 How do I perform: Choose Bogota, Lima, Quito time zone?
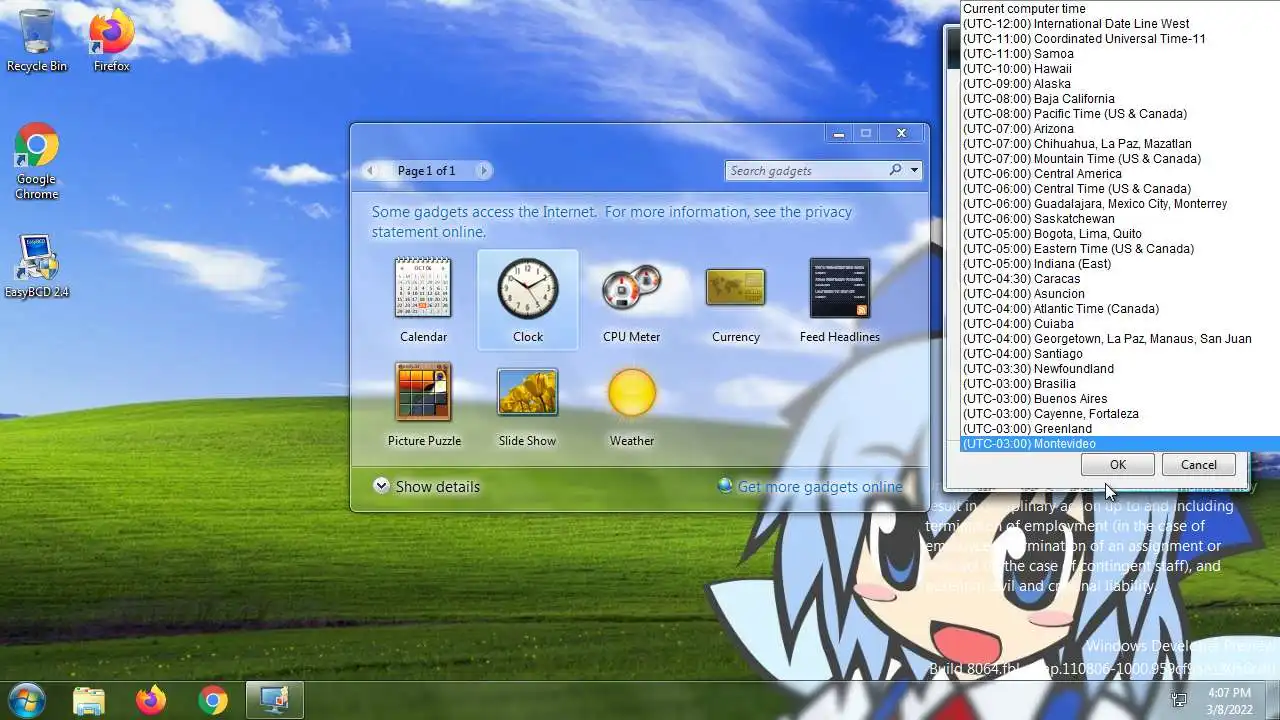pyautogui.click(x=1120, y=234)
